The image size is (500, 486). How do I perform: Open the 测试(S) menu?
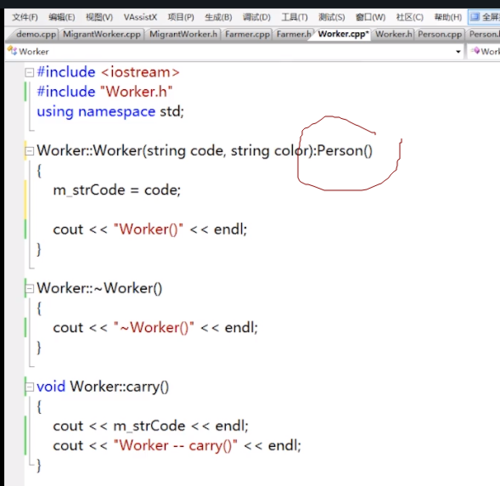click(x=332, y=17)
